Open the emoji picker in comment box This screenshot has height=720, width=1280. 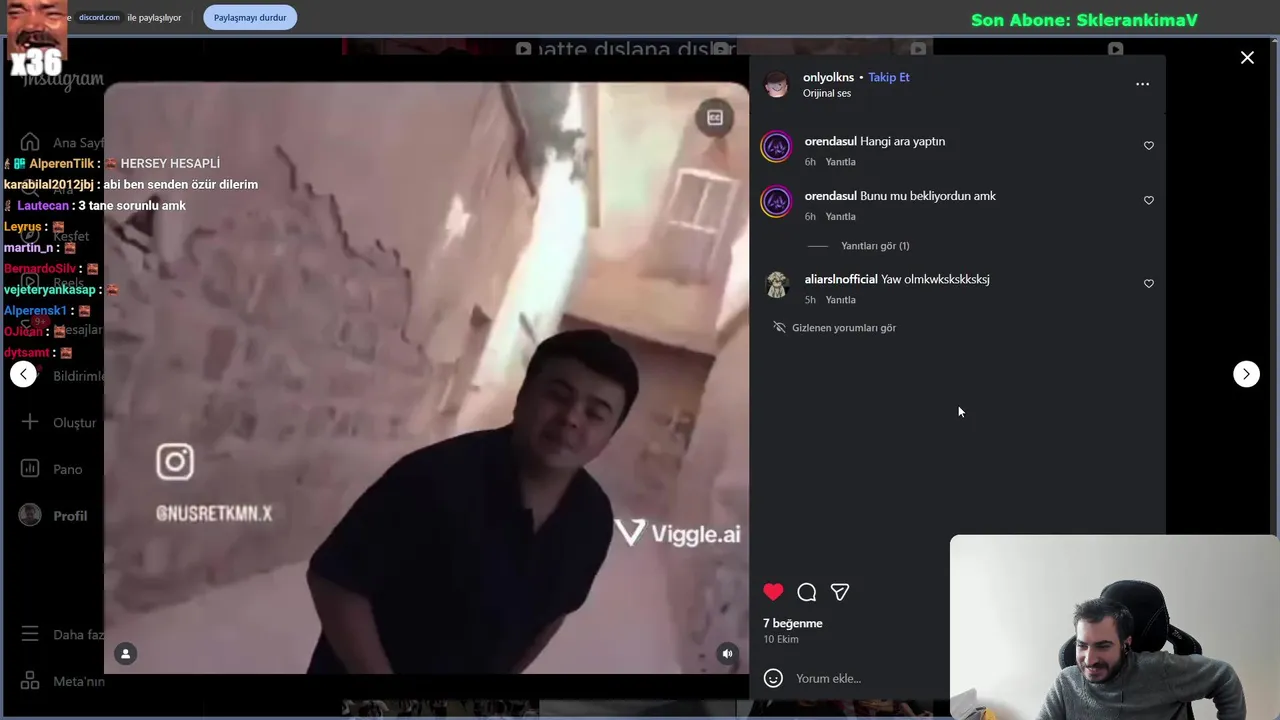coord(773,678)
